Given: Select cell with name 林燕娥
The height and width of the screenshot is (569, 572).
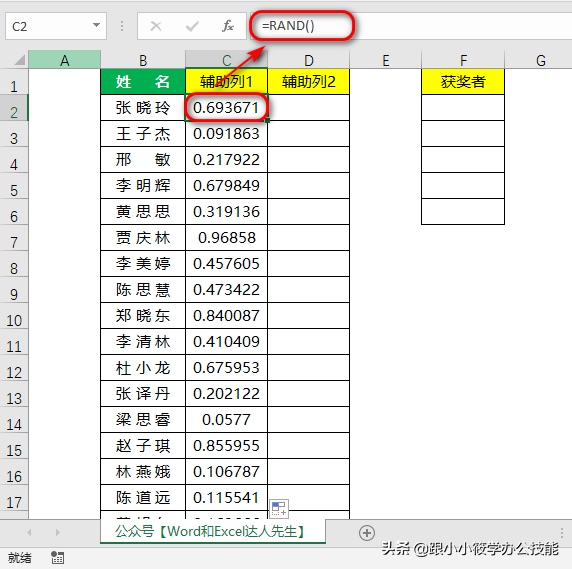Looking at the screenshot, I should 143,472.
